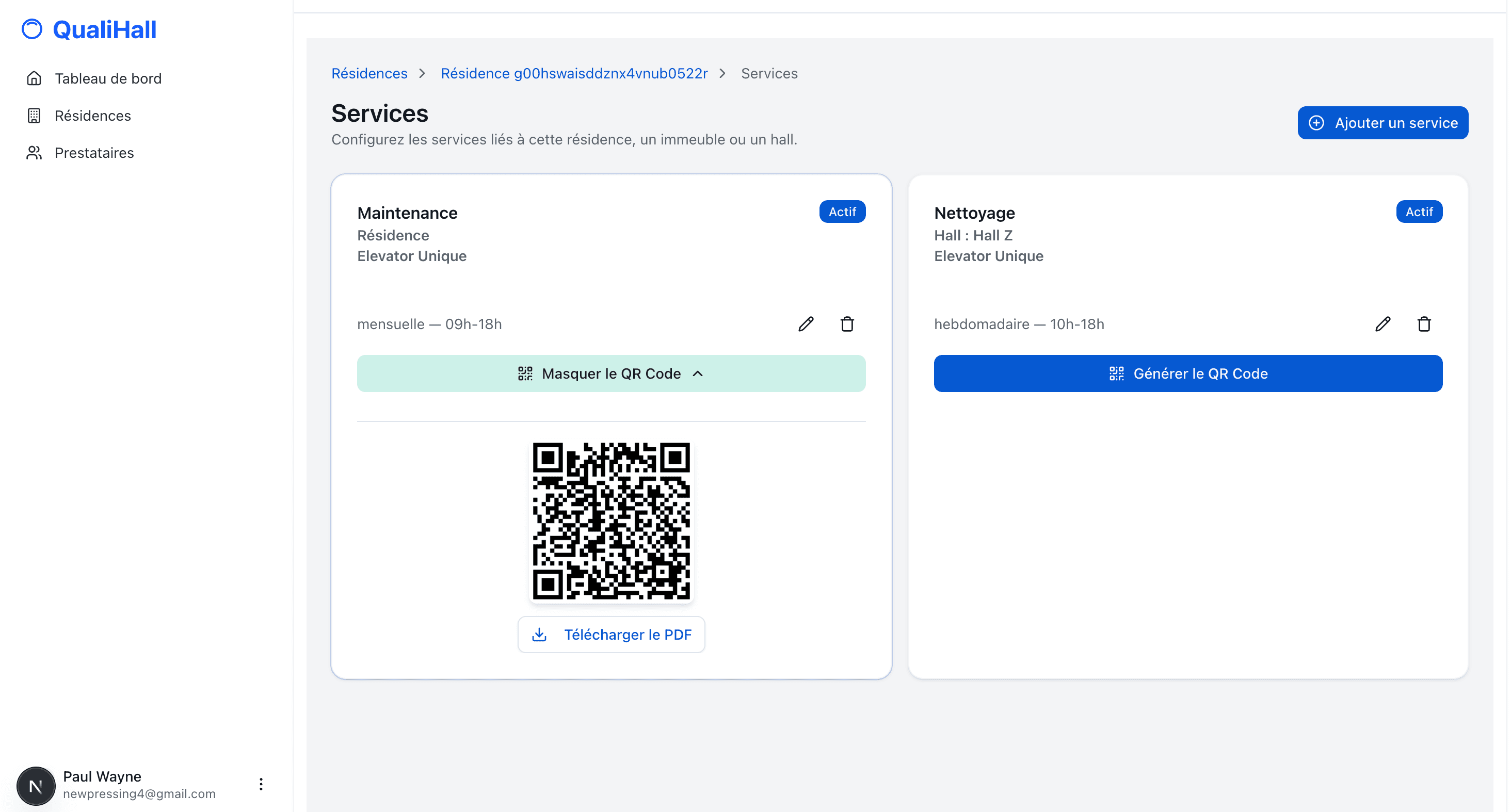The height and width of the screenshot is (812, 1511).
Task: Click the Maintenance QR code image
Action: coord(612,521)
